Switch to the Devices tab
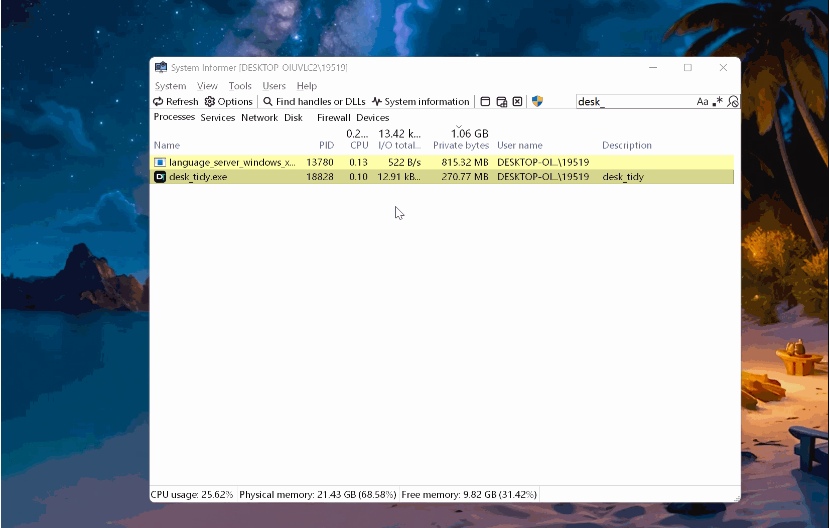 coord(372,117)
